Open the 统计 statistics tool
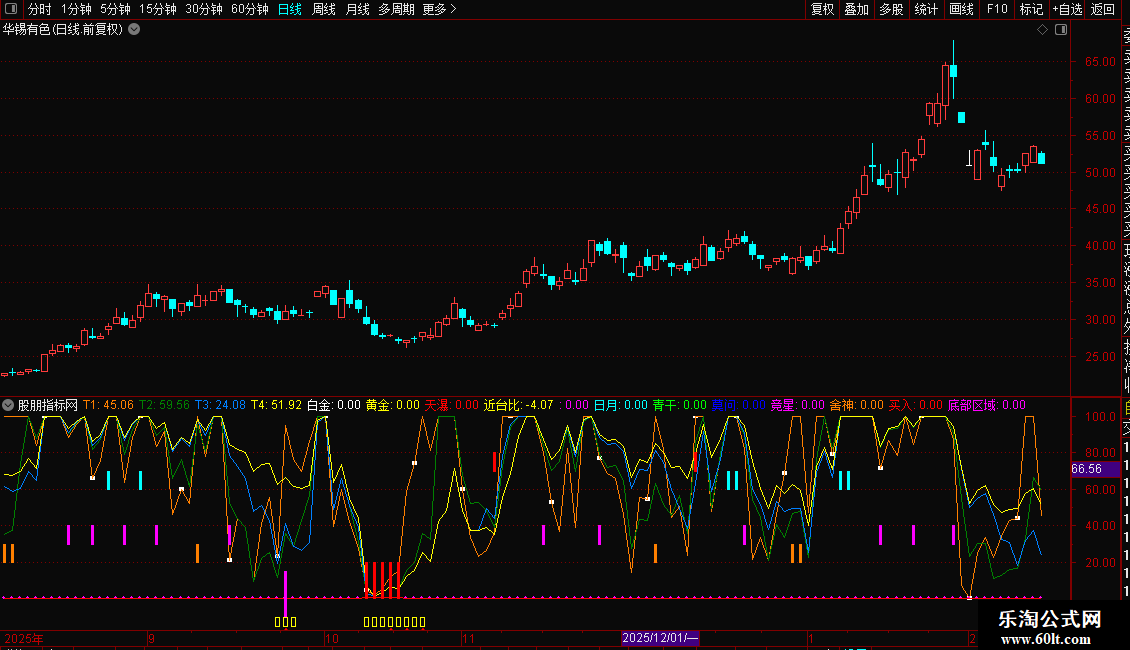This screenshot has height=650, width=1130. [x=926, y=9]
